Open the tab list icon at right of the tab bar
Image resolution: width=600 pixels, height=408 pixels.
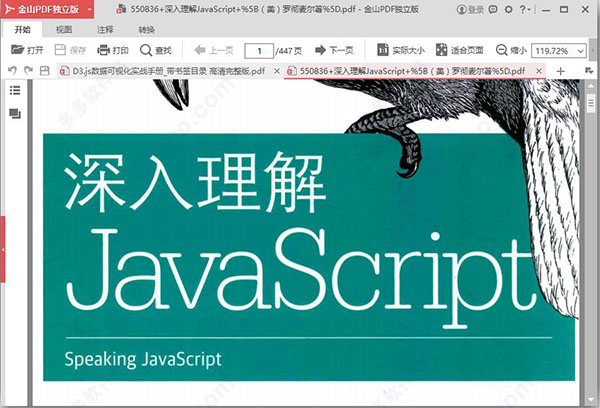pyautogui.click(x=589, y=71)
